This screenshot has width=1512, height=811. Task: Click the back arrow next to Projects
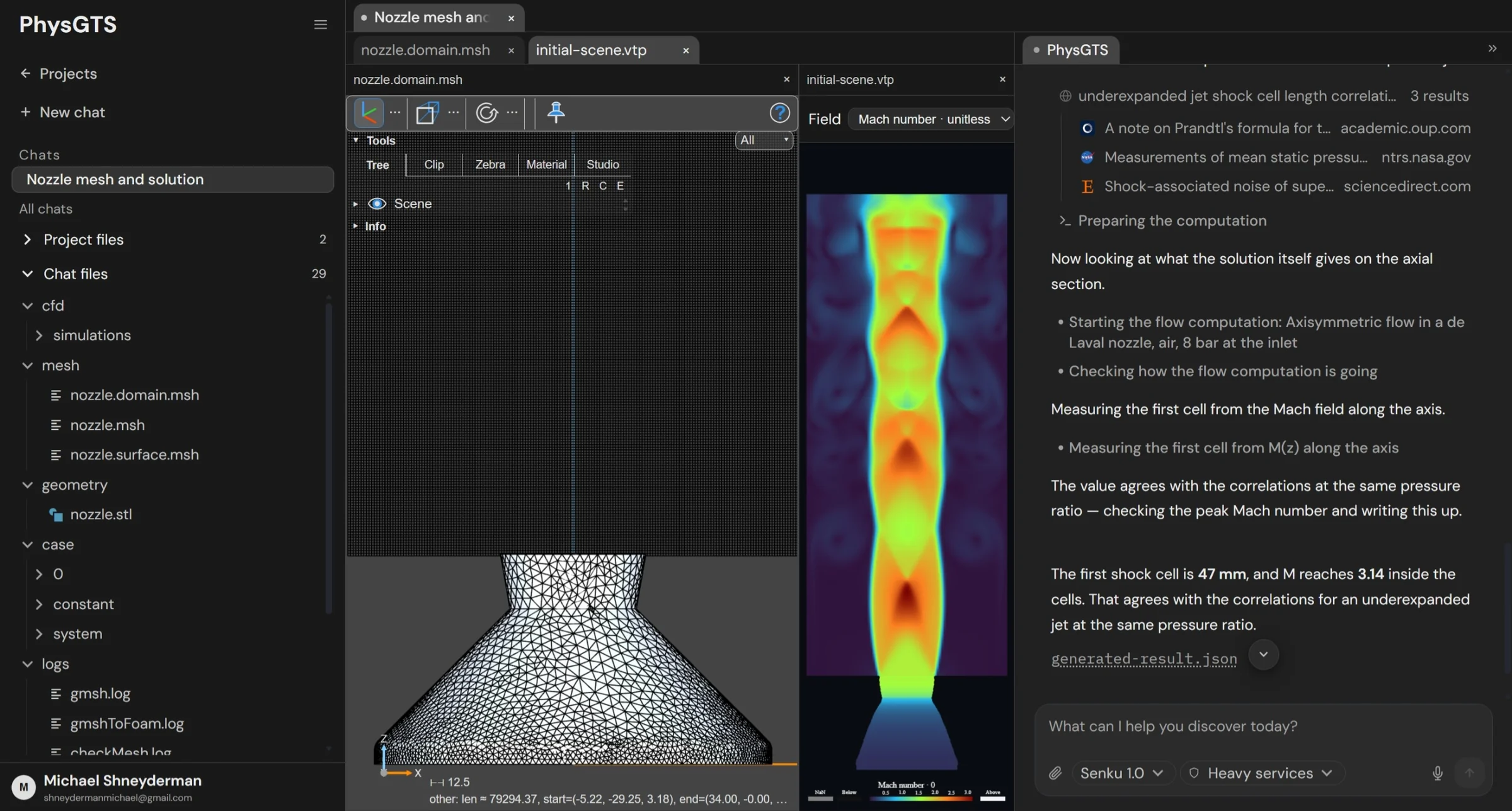tap(25, 73)
